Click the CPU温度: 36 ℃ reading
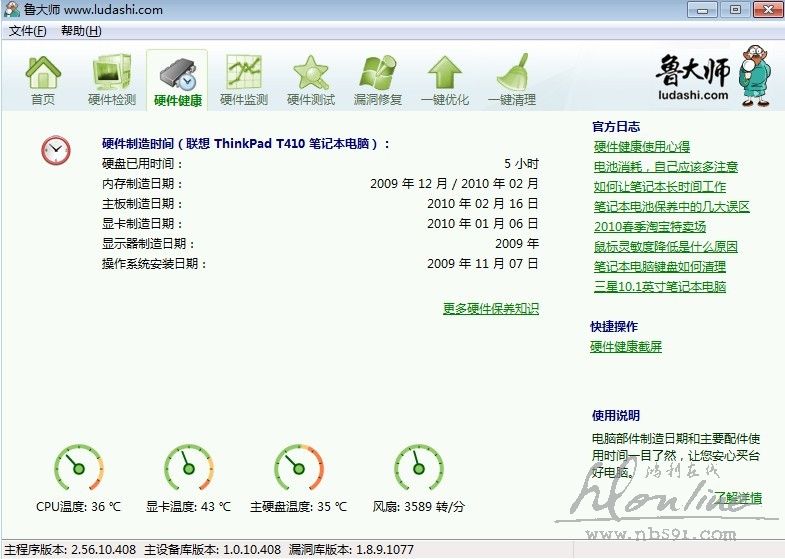Screen dimensions: 785x559 click(79, 507)
